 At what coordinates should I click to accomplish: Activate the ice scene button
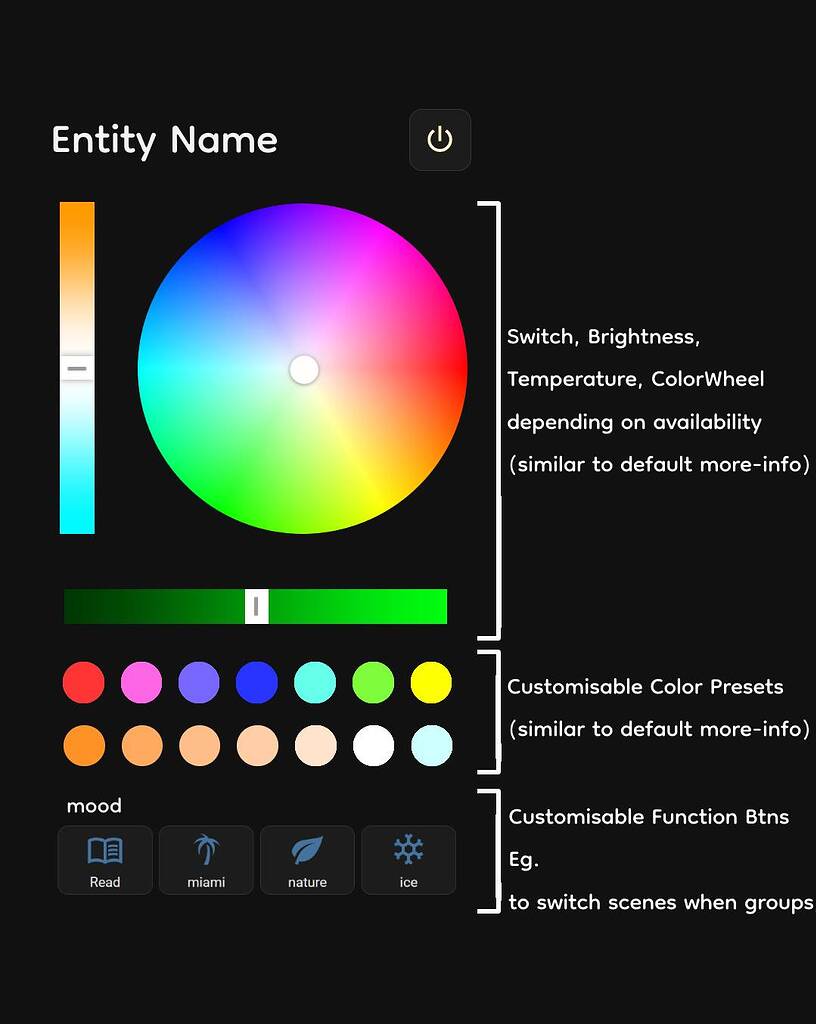pyautogui.click(x=408, y=860)
